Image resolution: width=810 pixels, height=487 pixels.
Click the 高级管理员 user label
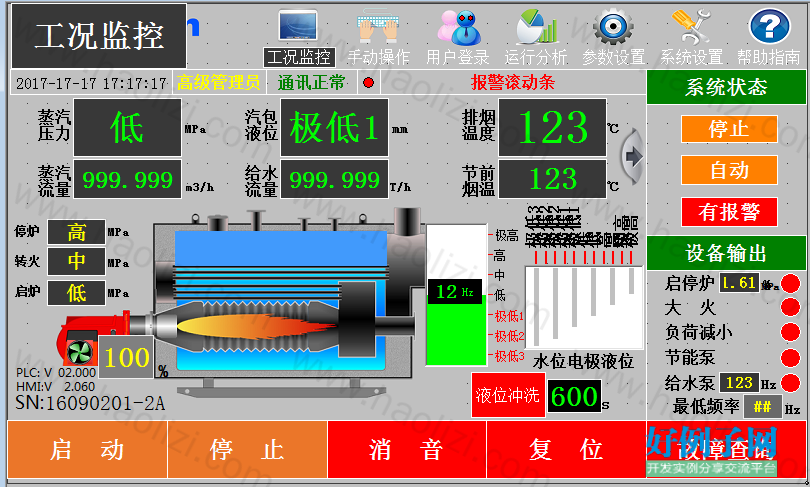(219, 82)
